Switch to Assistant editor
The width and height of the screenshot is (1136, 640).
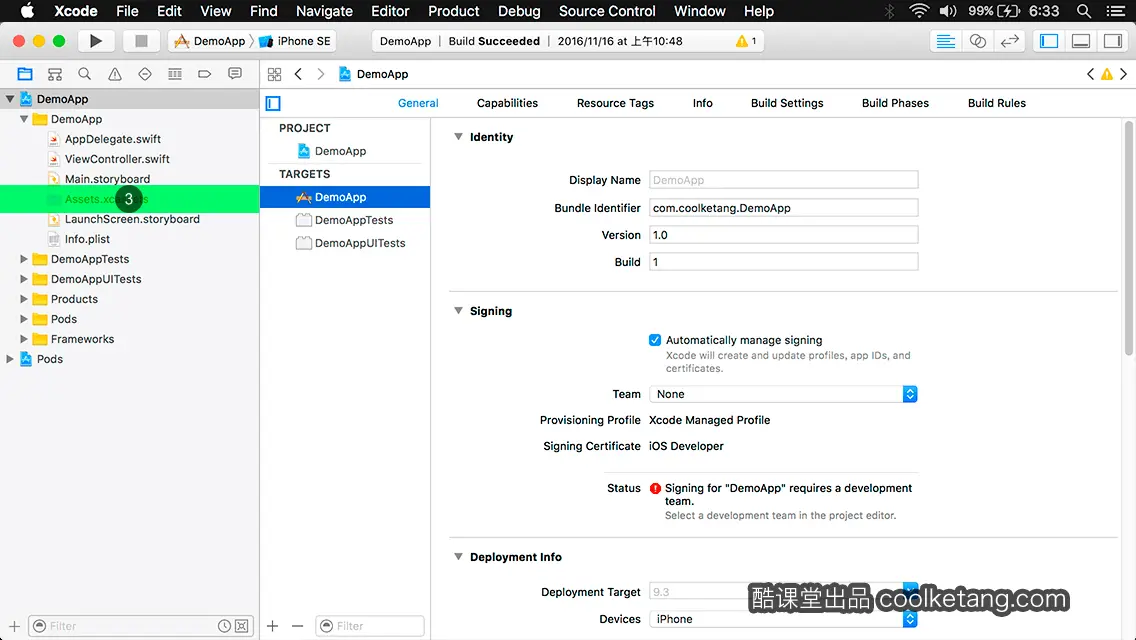pos(977,41)
